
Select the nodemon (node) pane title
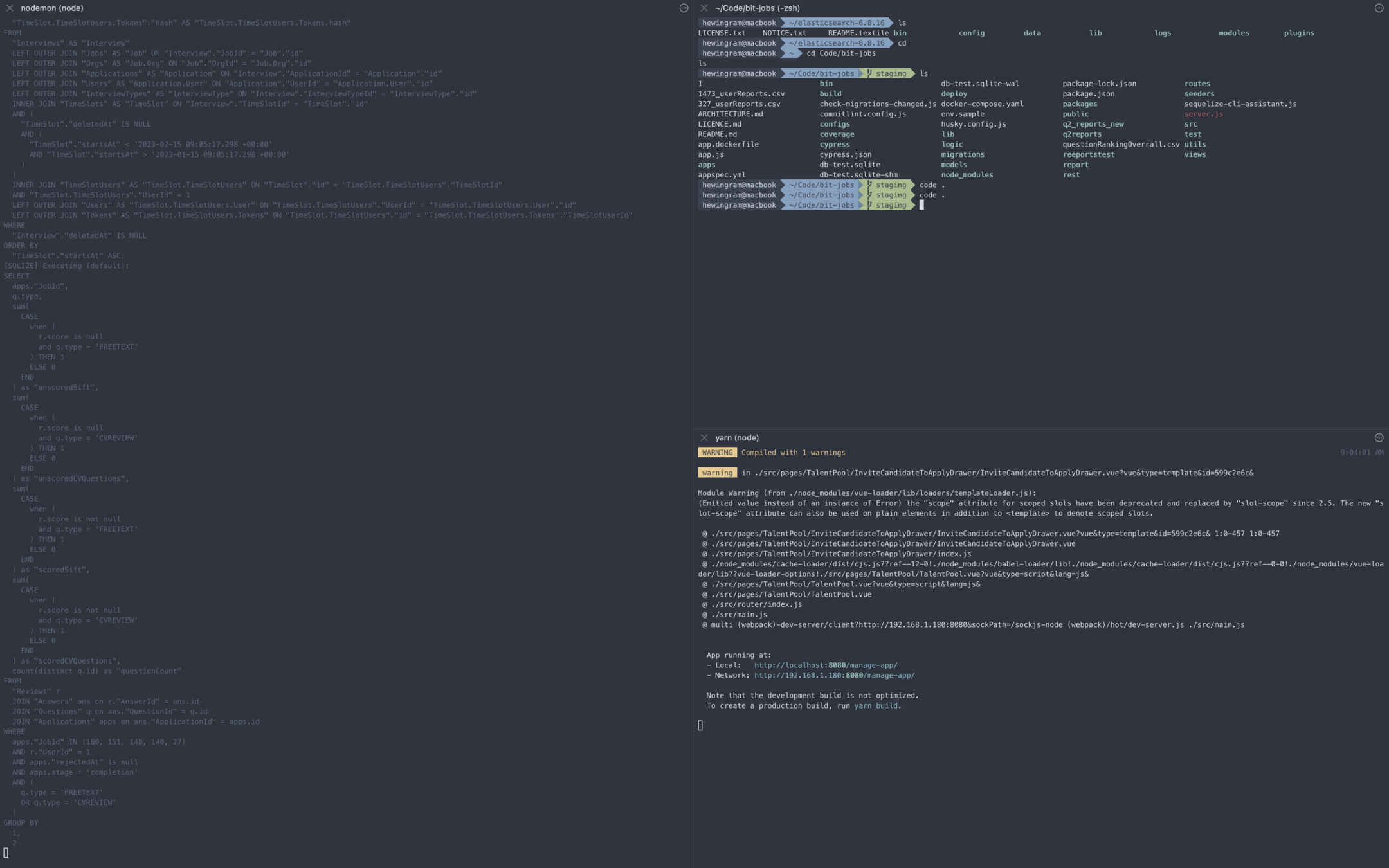(x=51, y=8)
